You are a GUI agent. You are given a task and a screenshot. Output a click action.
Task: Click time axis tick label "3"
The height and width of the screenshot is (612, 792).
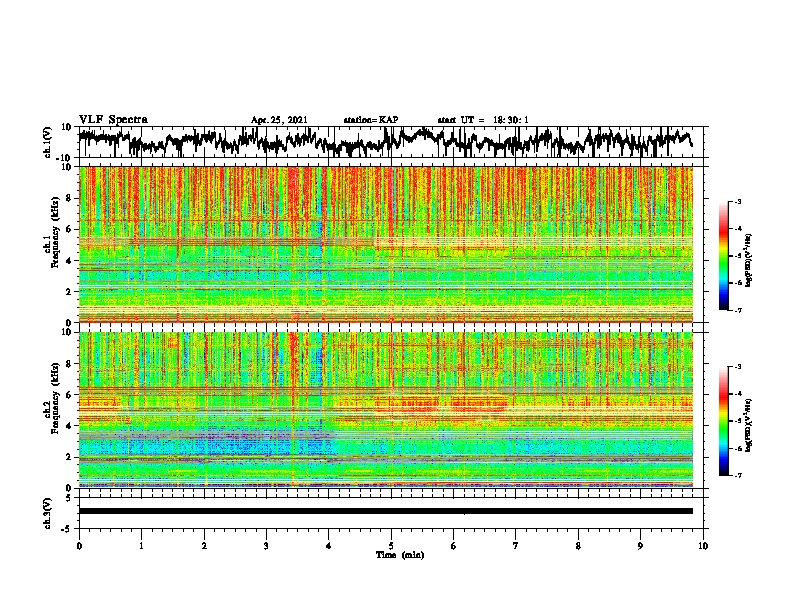(267, 546)
